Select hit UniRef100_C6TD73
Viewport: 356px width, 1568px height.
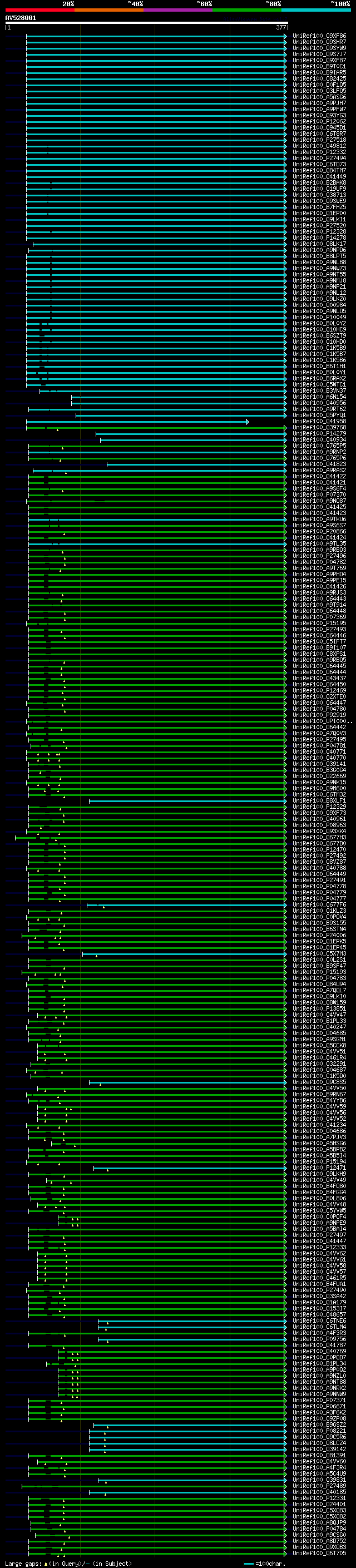click(319, 164)
